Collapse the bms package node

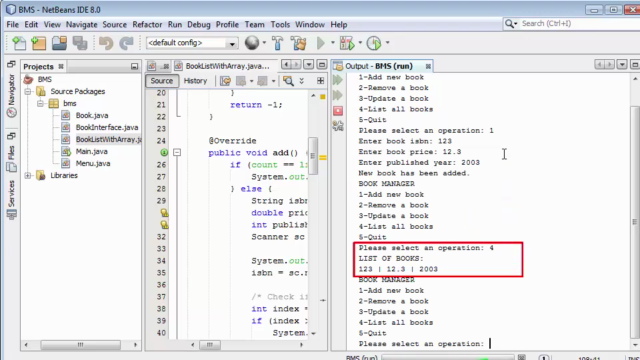point(40,103)
